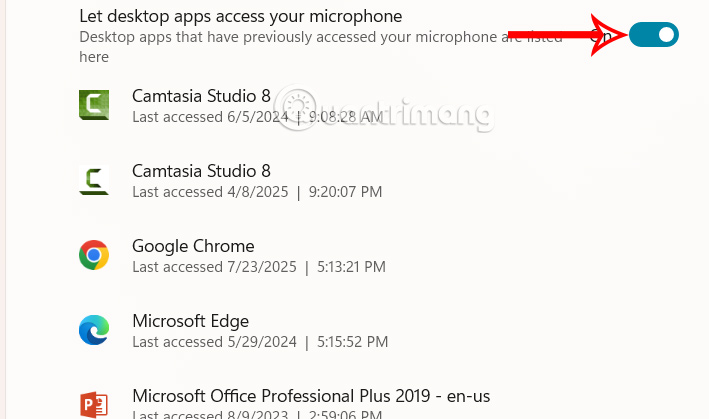Click the last accessed 4/8/2025 timestamp
This screenshot has height=419, width=709.
[x=257, y=192]
